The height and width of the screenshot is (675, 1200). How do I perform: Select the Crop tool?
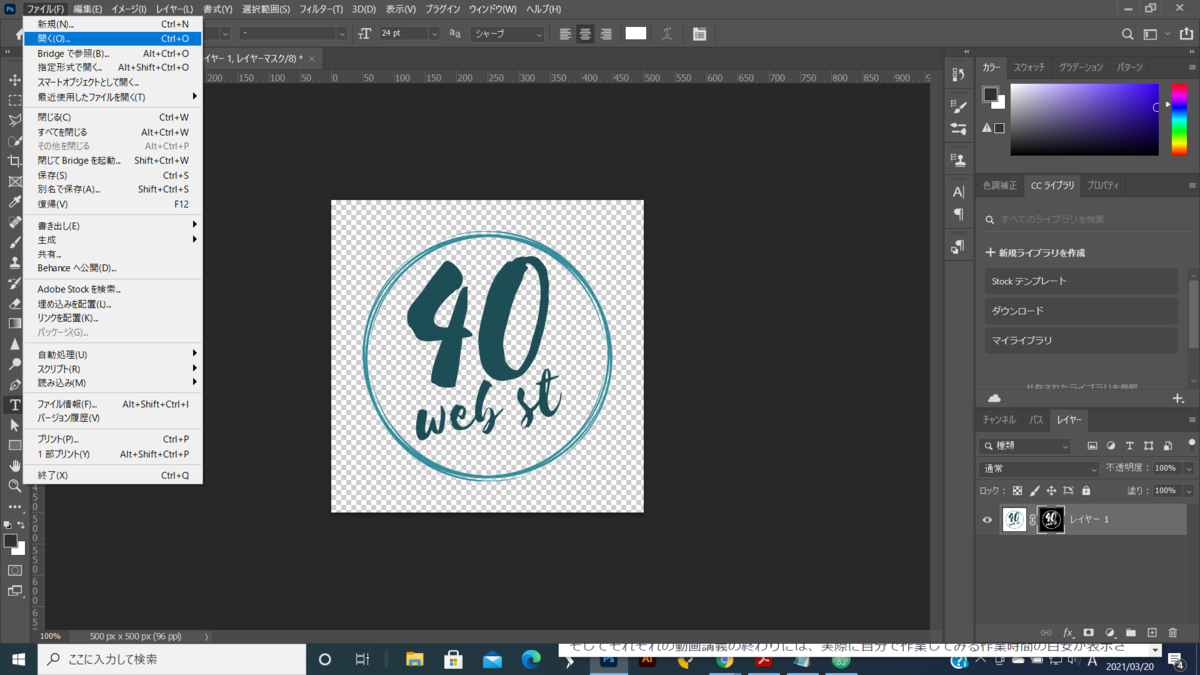pyautogui.click(x=14, y=161)
